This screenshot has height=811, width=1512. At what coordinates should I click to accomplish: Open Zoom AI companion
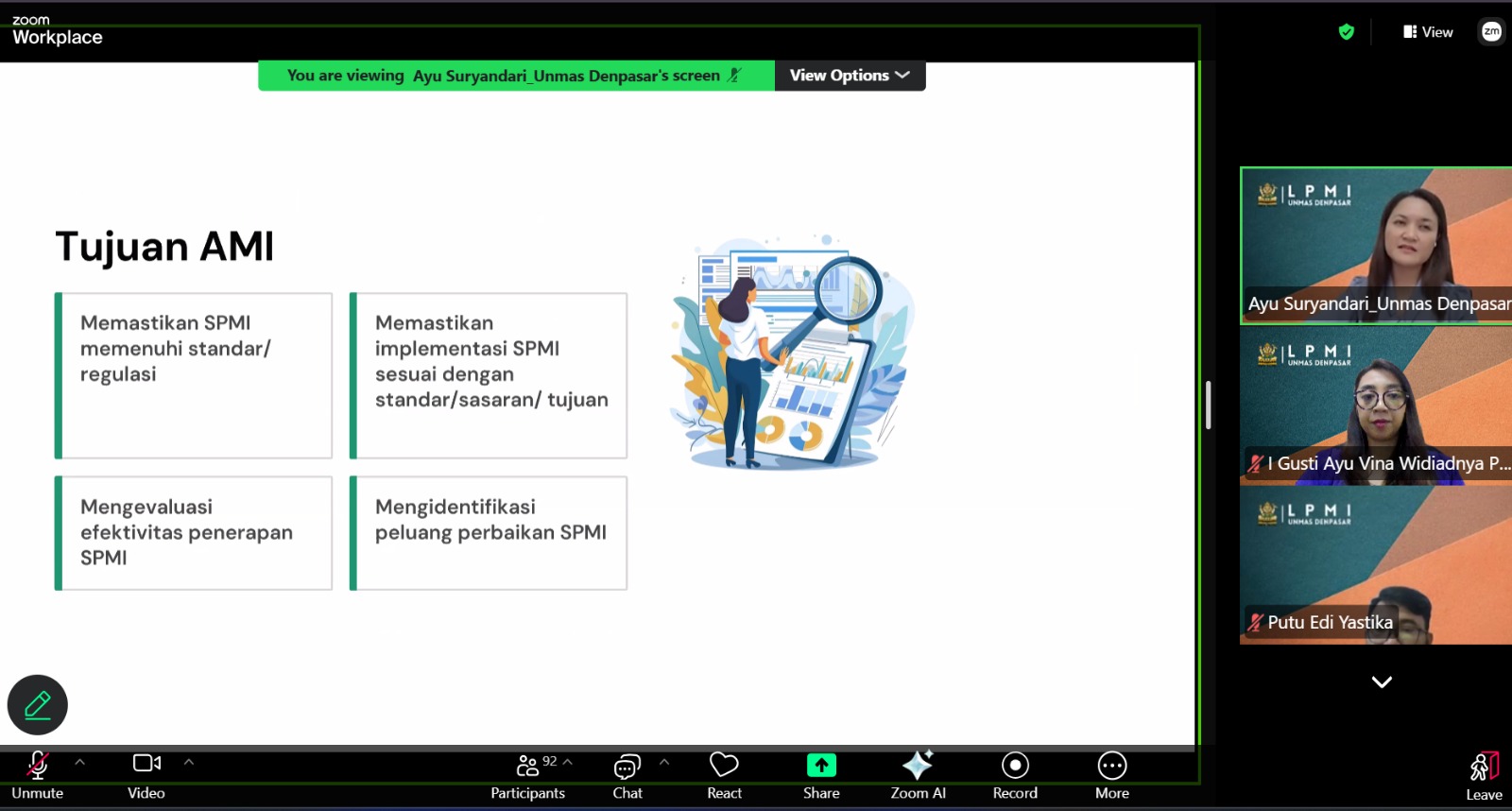pos(918,776)
